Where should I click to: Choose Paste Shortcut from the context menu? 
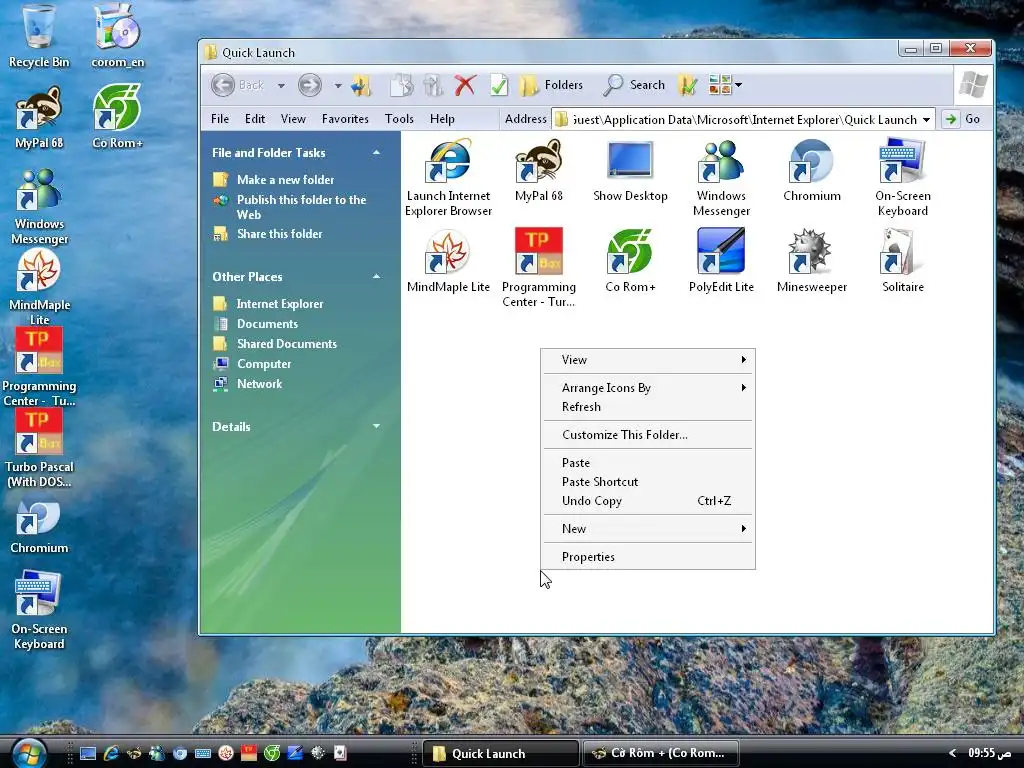(648, 482)
